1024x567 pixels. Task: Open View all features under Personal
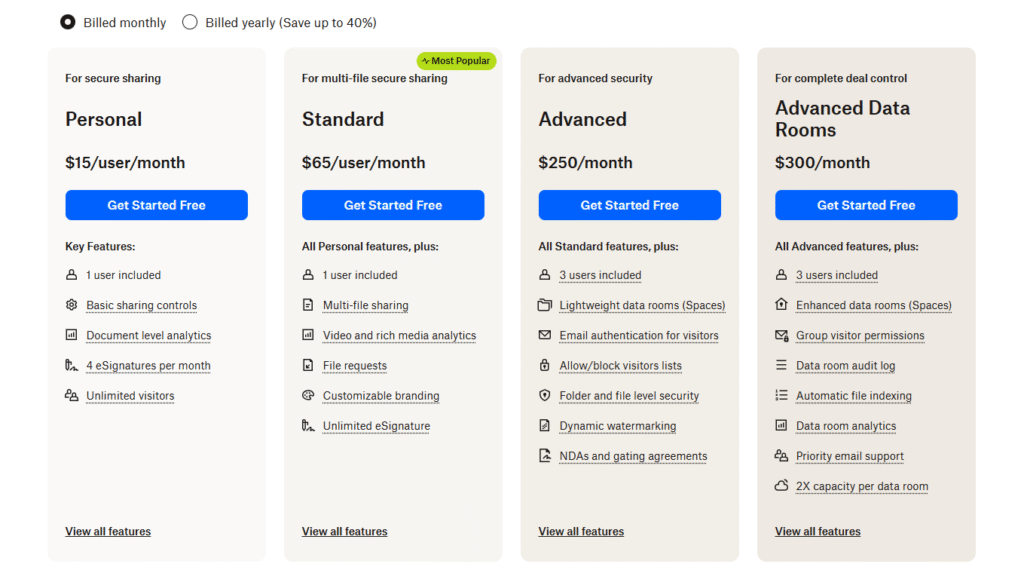(108, 532)
